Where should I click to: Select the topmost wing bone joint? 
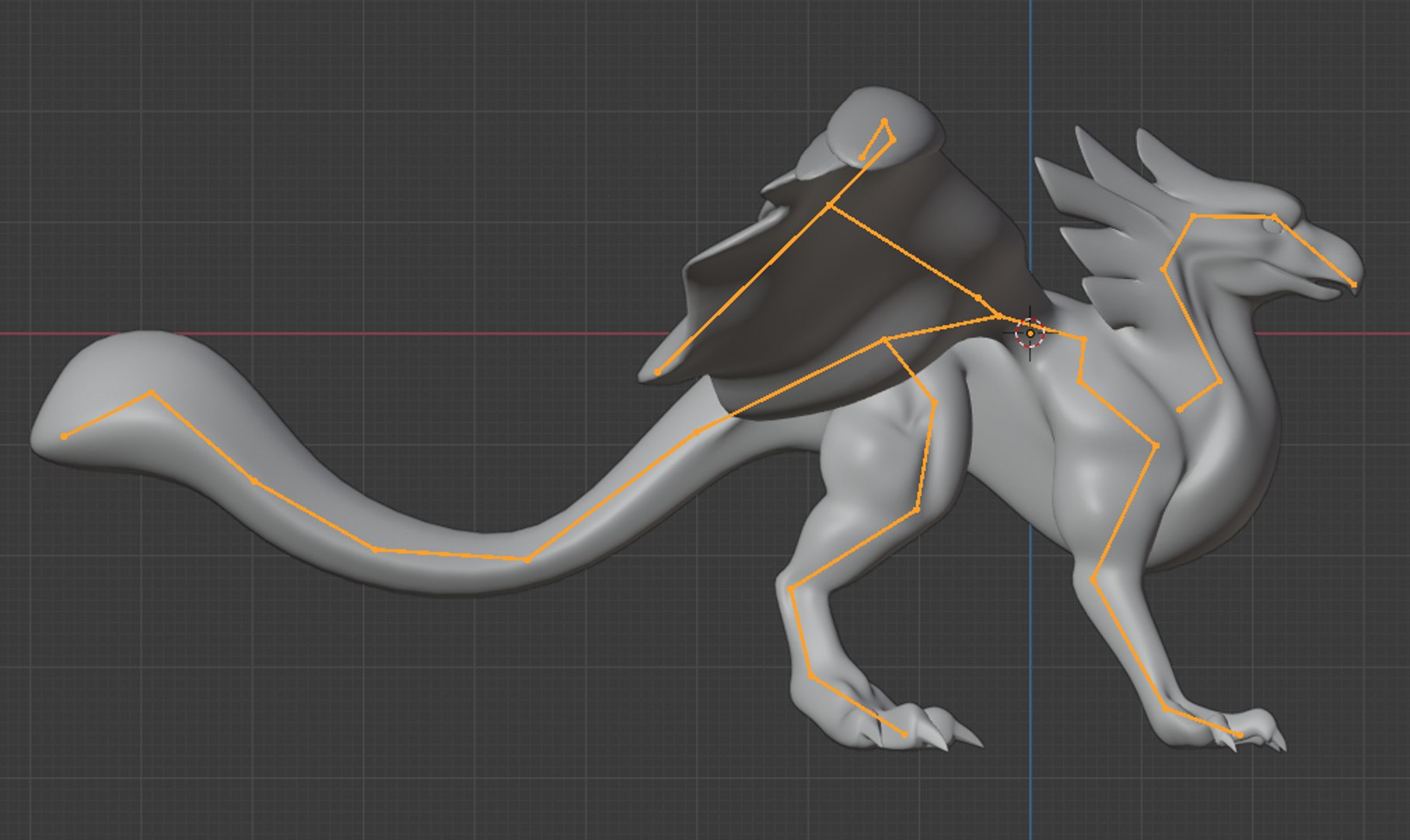pos(884,121)
